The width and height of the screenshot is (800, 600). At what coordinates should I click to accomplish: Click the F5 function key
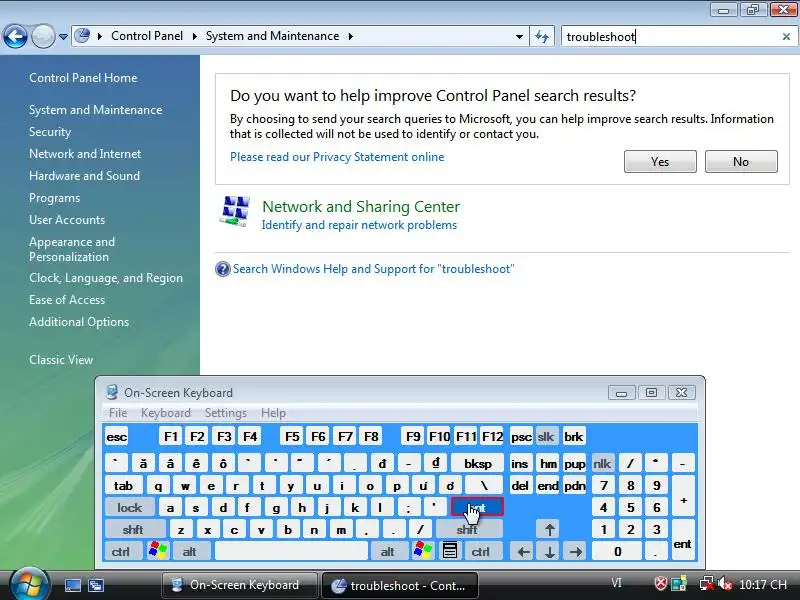(292, 437)
